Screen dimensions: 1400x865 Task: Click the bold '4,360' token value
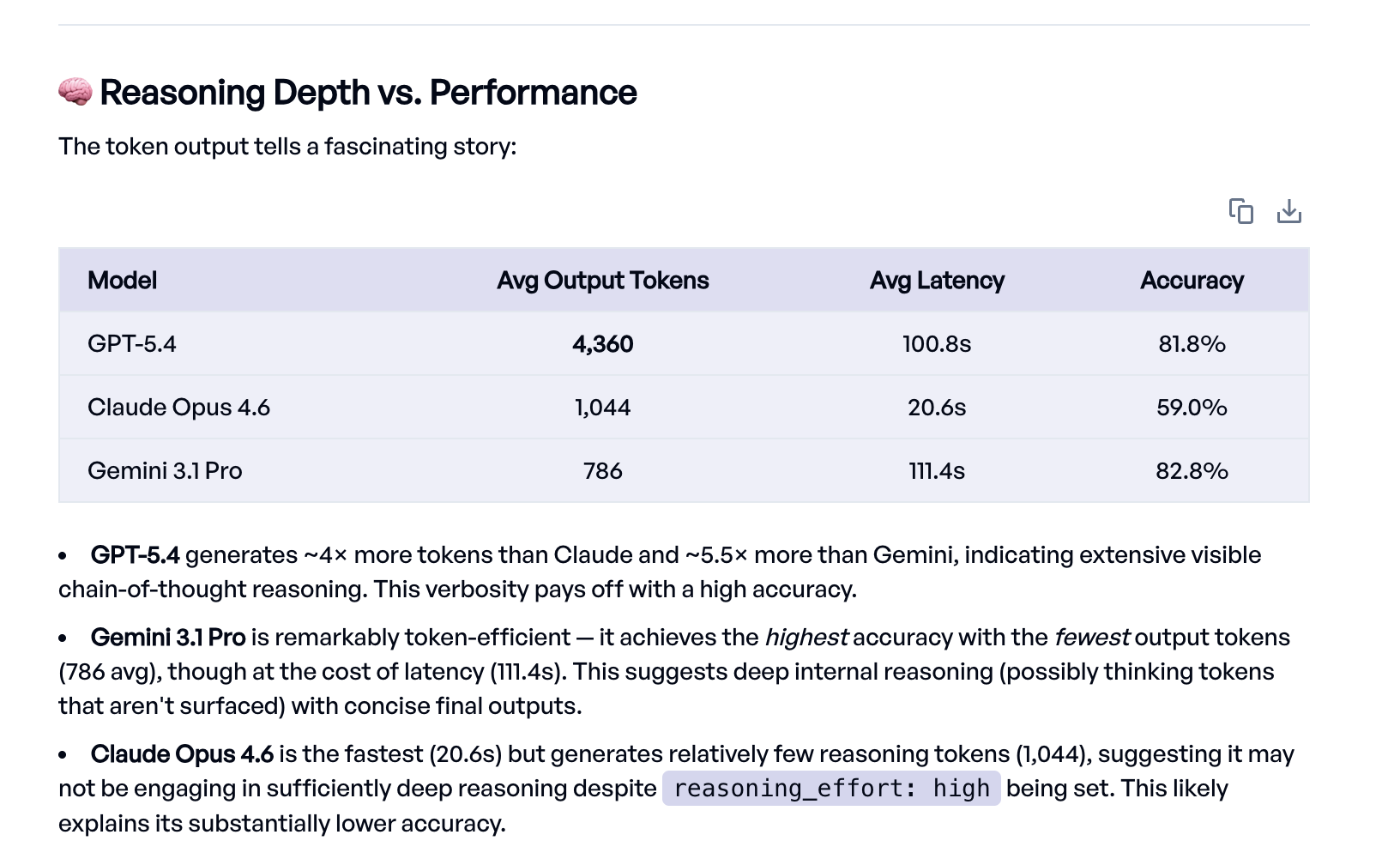(603, 343)
